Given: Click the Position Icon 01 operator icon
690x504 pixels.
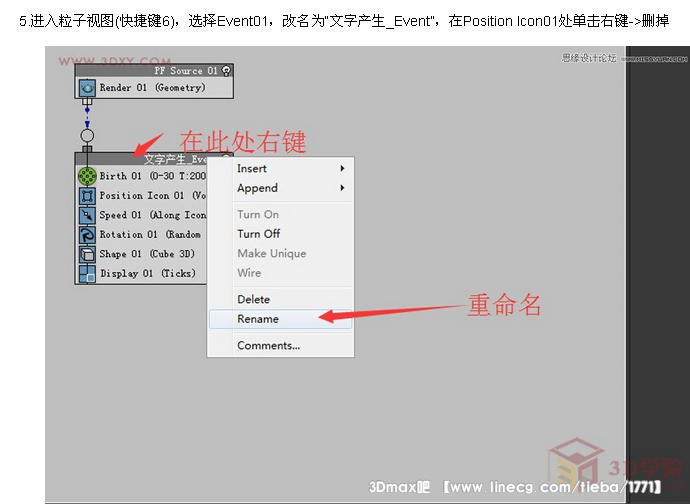Looking at the screenshot, I should 87,195.
